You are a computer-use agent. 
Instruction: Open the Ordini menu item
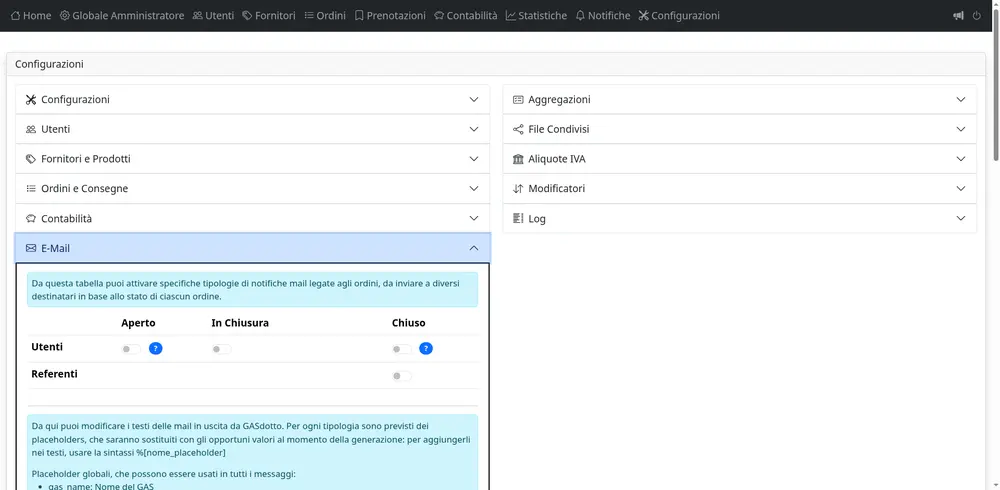point(325,16)
